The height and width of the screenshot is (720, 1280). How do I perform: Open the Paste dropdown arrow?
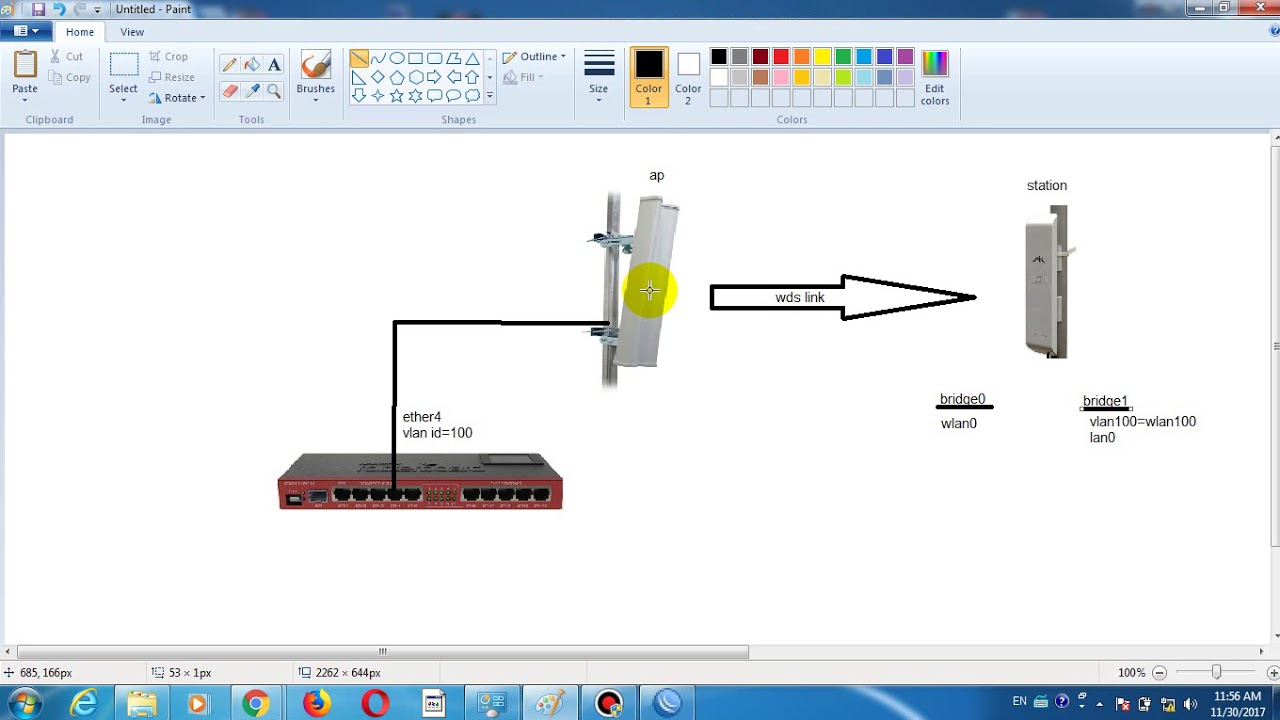click(x=25, y=100)
